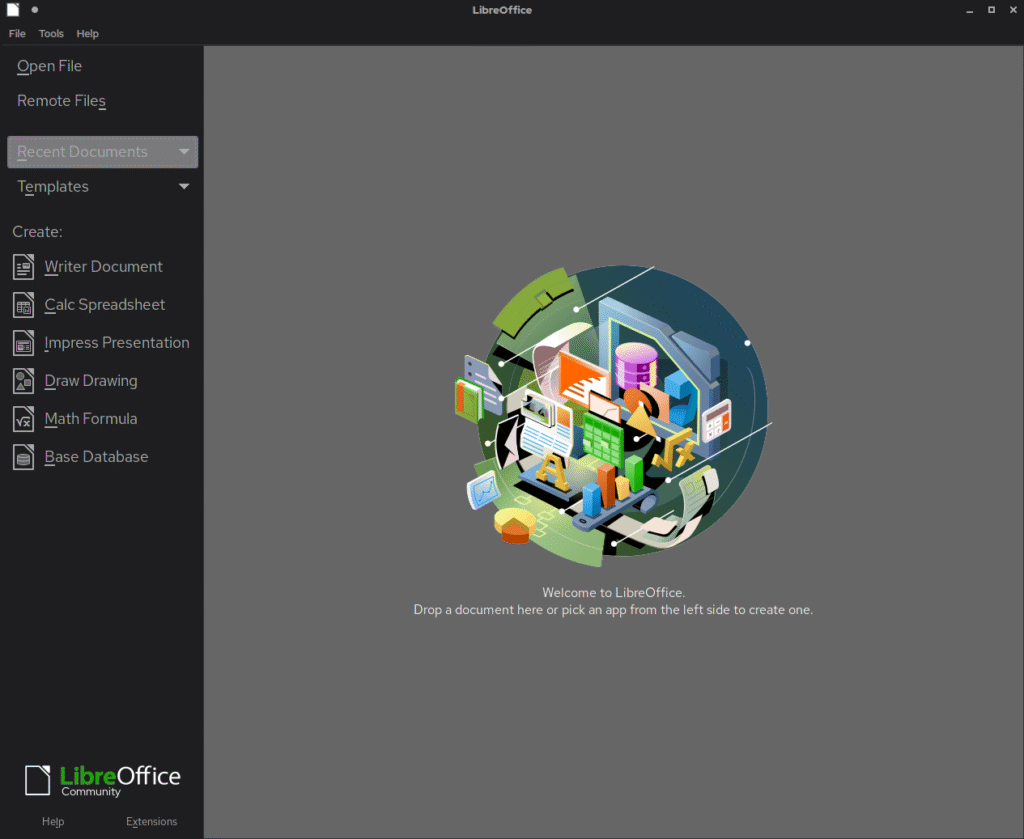
Task: Maximize the LibreOffice window
Action: pos(991,10)
